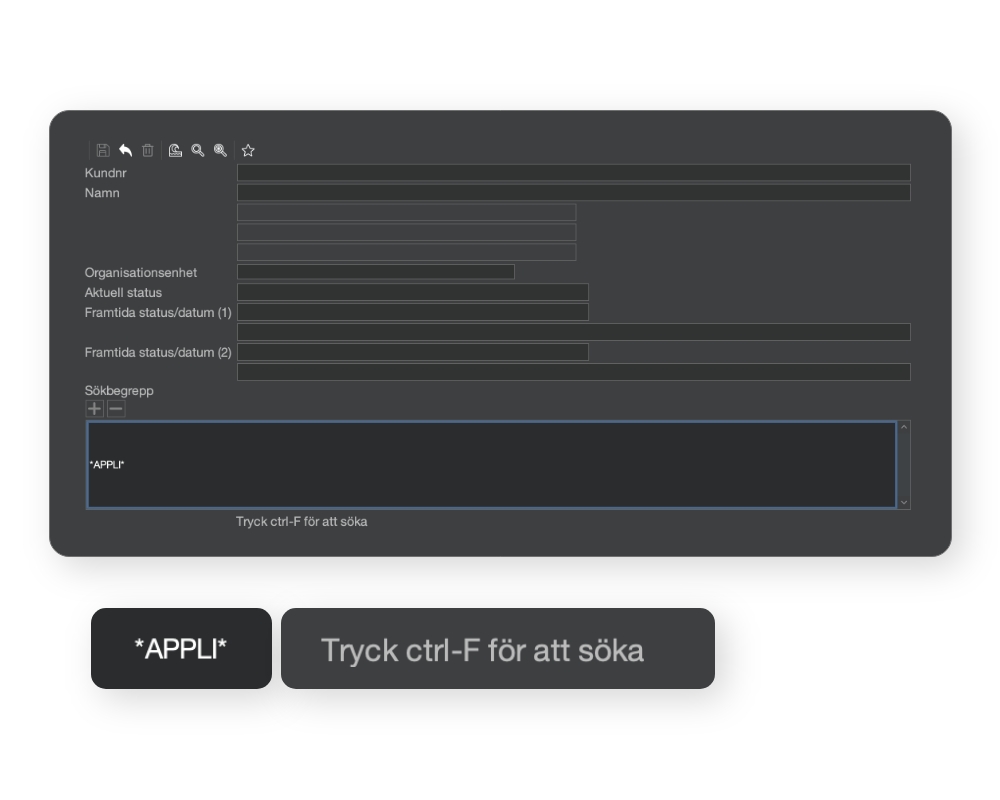
Task: Click the magnifier with filled lens icon
Action: pyautogui.click(x=220, y=151)
